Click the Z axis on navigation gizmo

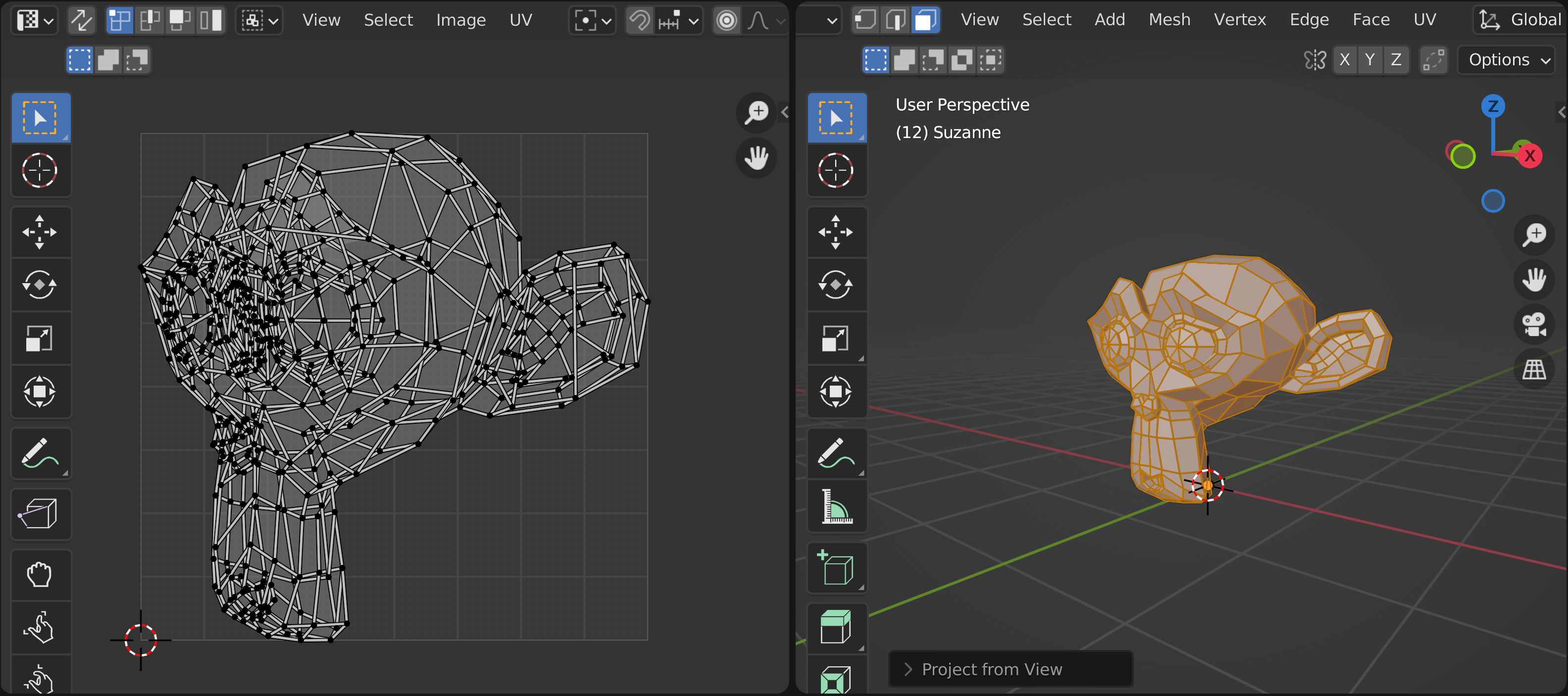pyautogui.click(x=1493, y=106)
